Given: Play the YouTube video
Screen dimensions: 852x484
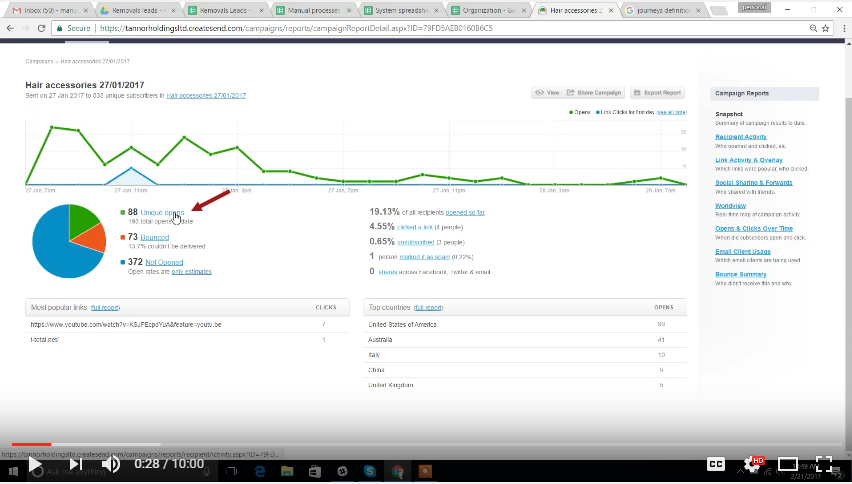Looking at the screenshot, I should click(x=35, y=464).
